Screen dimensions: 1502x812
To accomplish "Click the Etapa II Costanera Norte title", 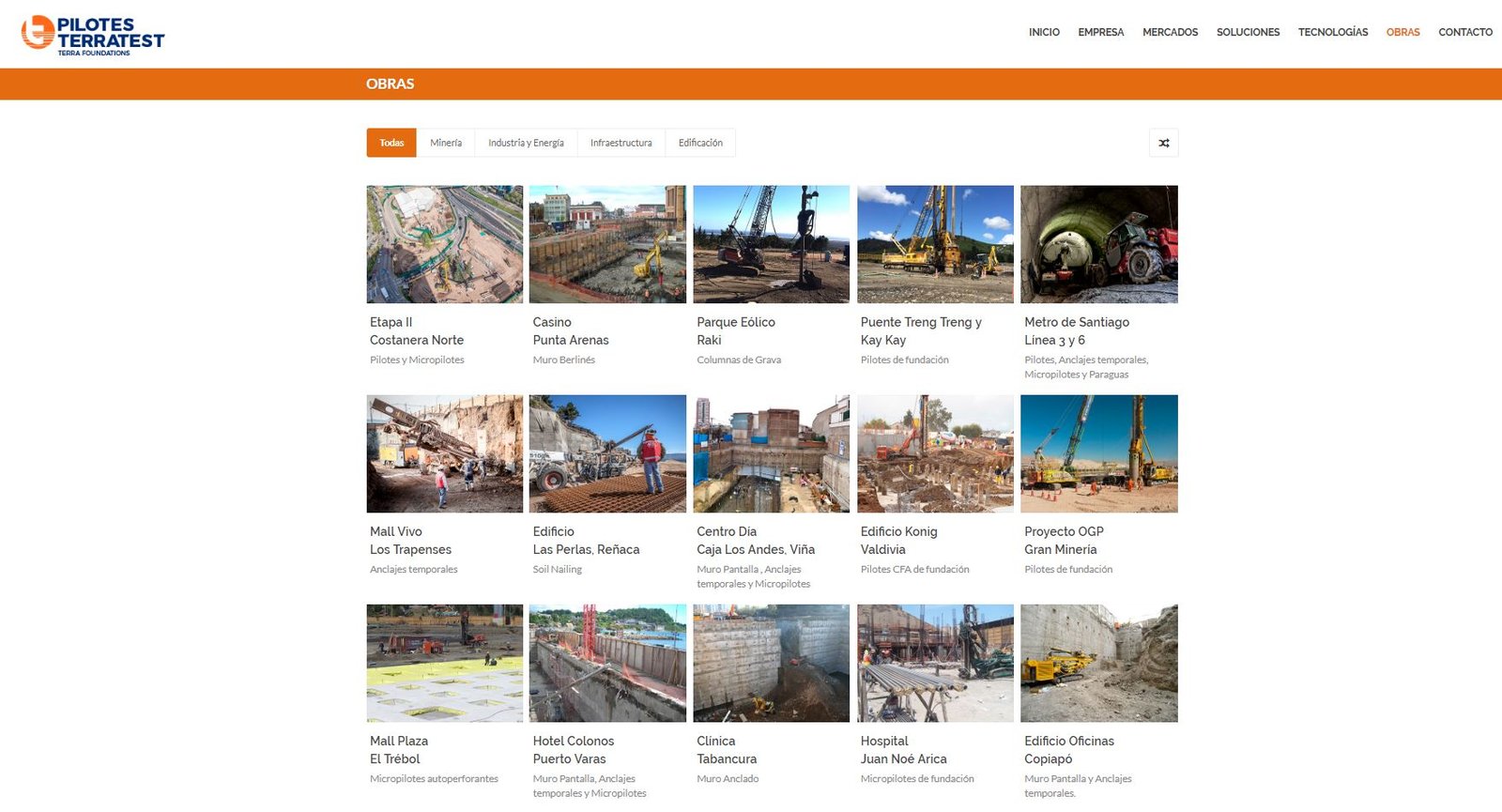I will click(417, 331).
